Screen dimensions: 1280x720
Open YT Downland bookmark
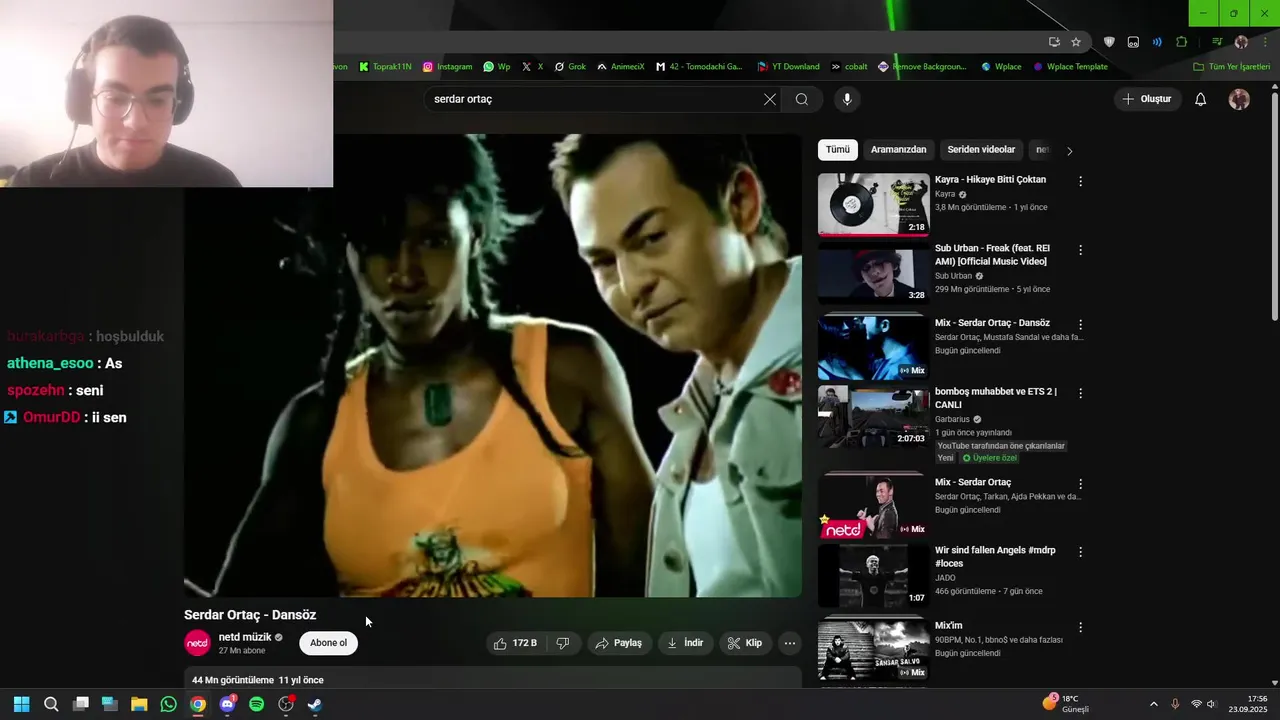788,67
